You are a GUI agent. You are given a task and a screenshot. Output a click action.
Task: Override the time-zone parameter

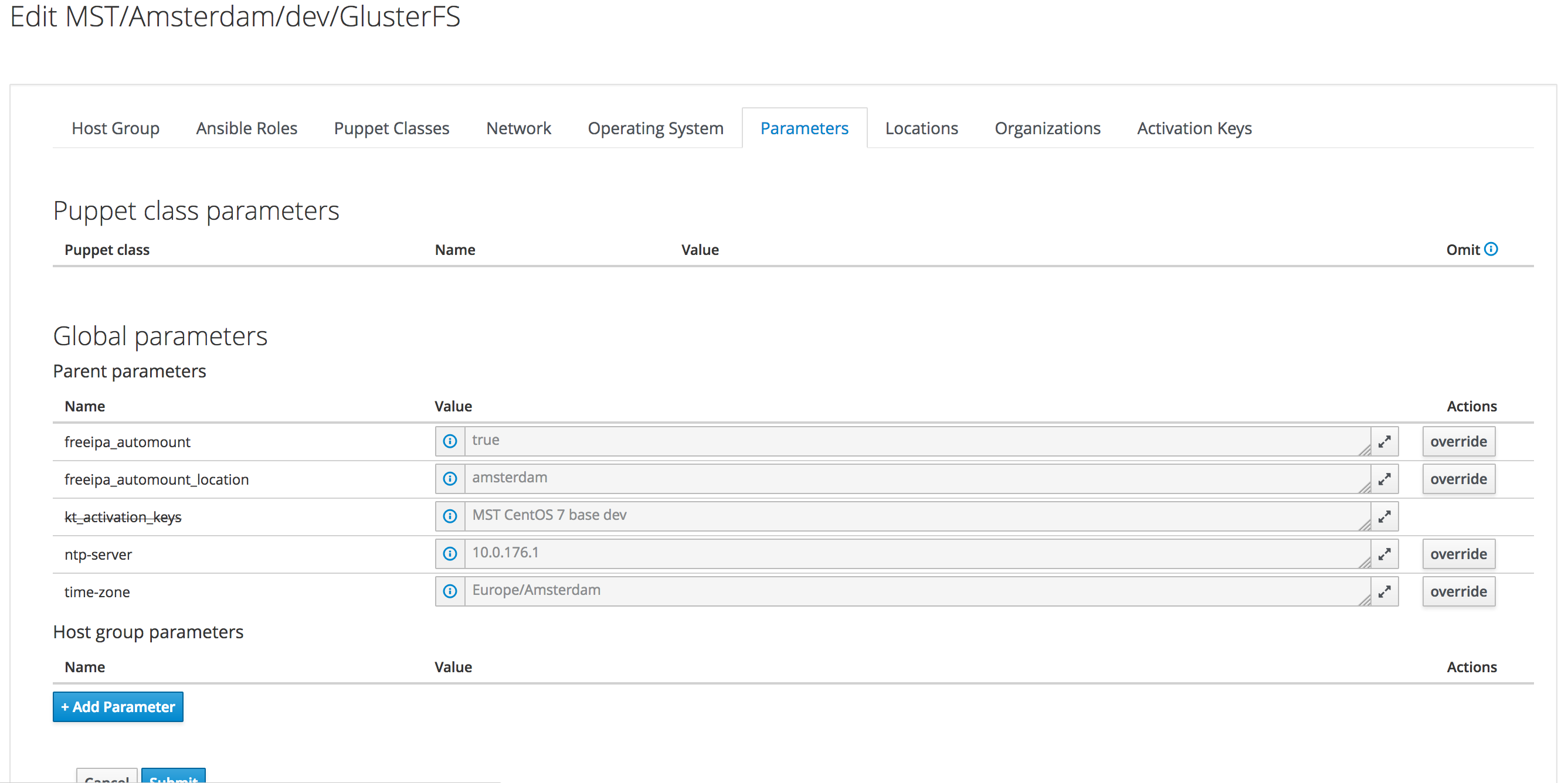[1458, 591]
